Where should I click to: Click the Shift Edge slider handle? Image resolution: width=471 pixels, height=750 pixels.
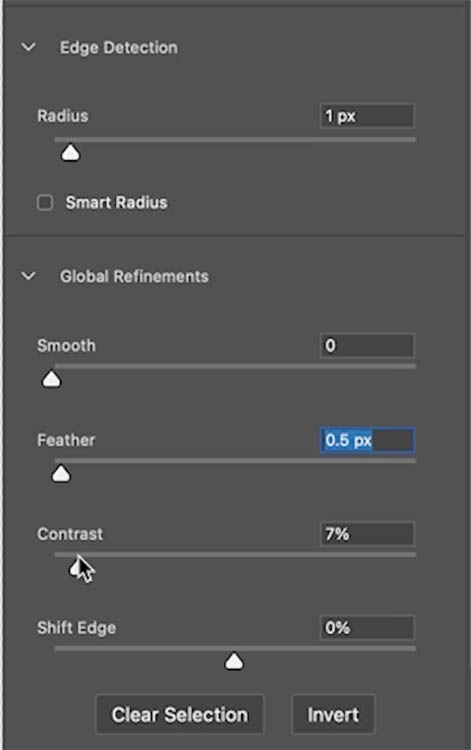pyautogui.click(x=234, y=662)
